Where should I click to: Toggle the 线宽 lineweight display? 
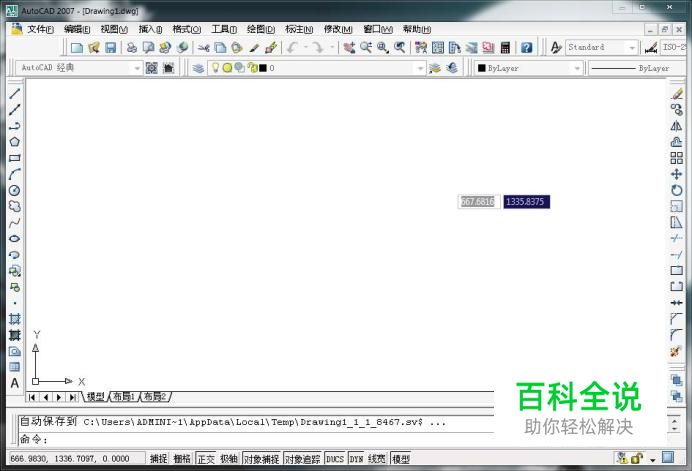click(376, 459)
